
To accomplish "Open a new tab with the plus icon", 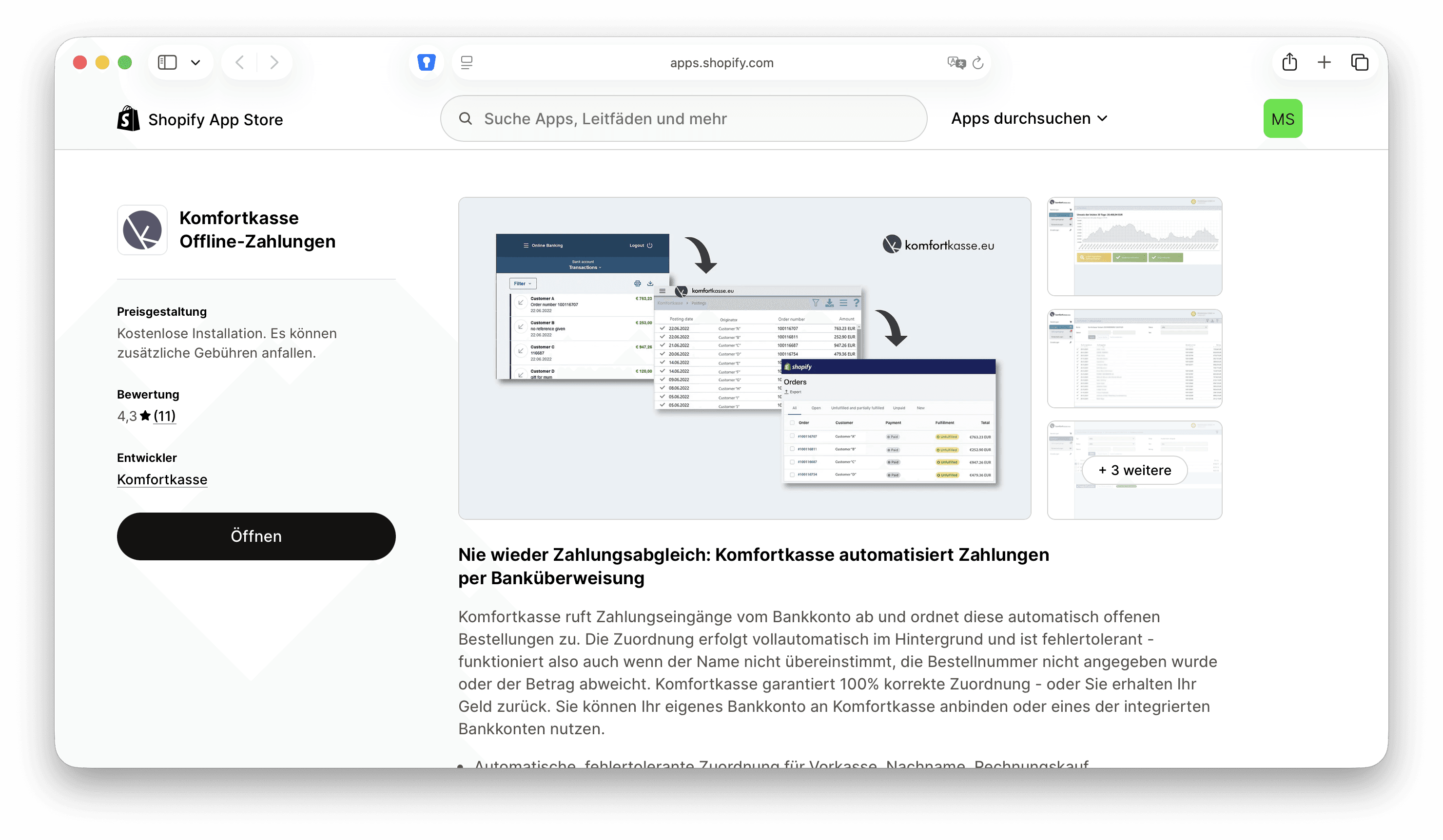I will click(1324, 62).
